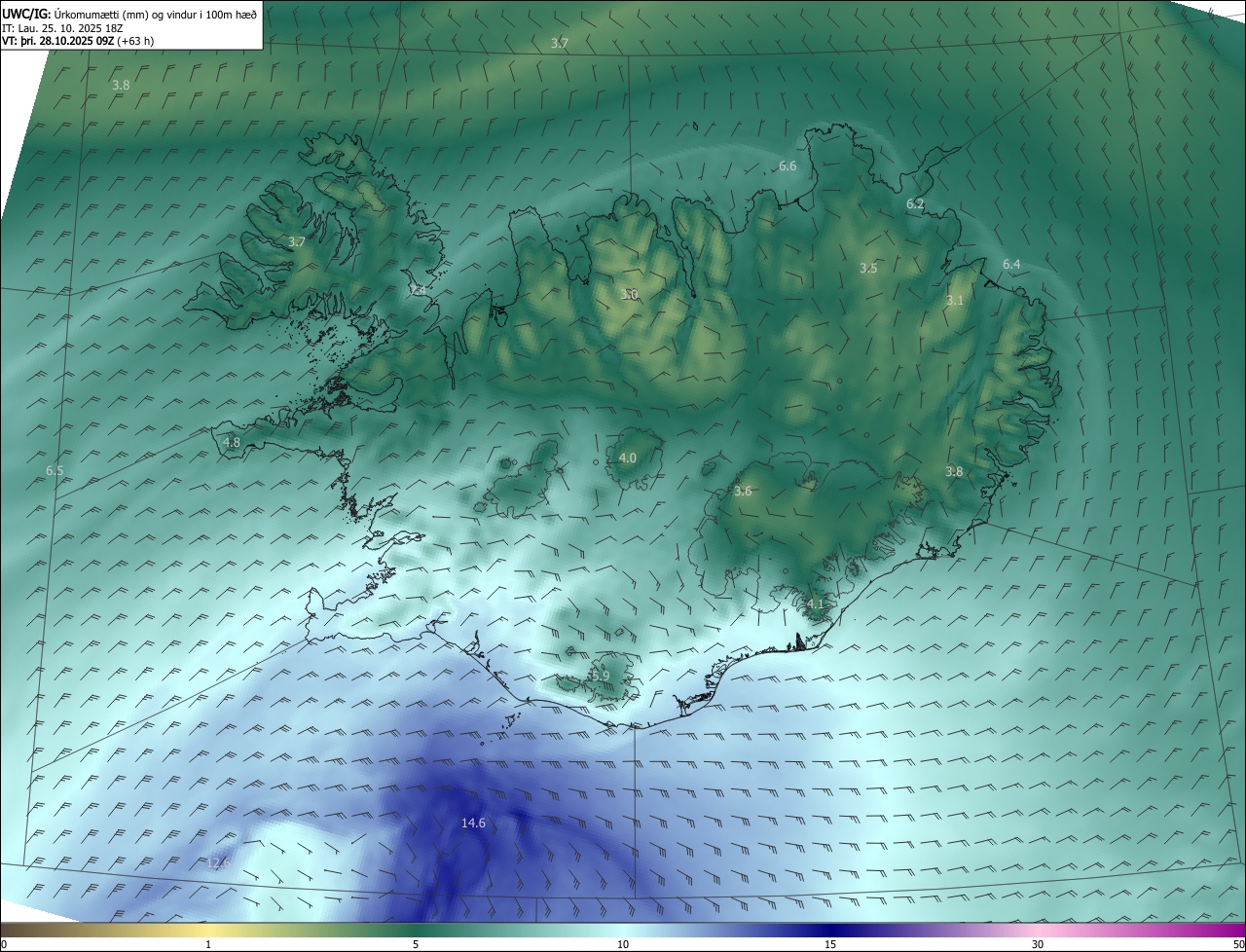Pick the 5.9 value label
The width and height of the screenshot is (1246, 952).
[x=600, y=676]
